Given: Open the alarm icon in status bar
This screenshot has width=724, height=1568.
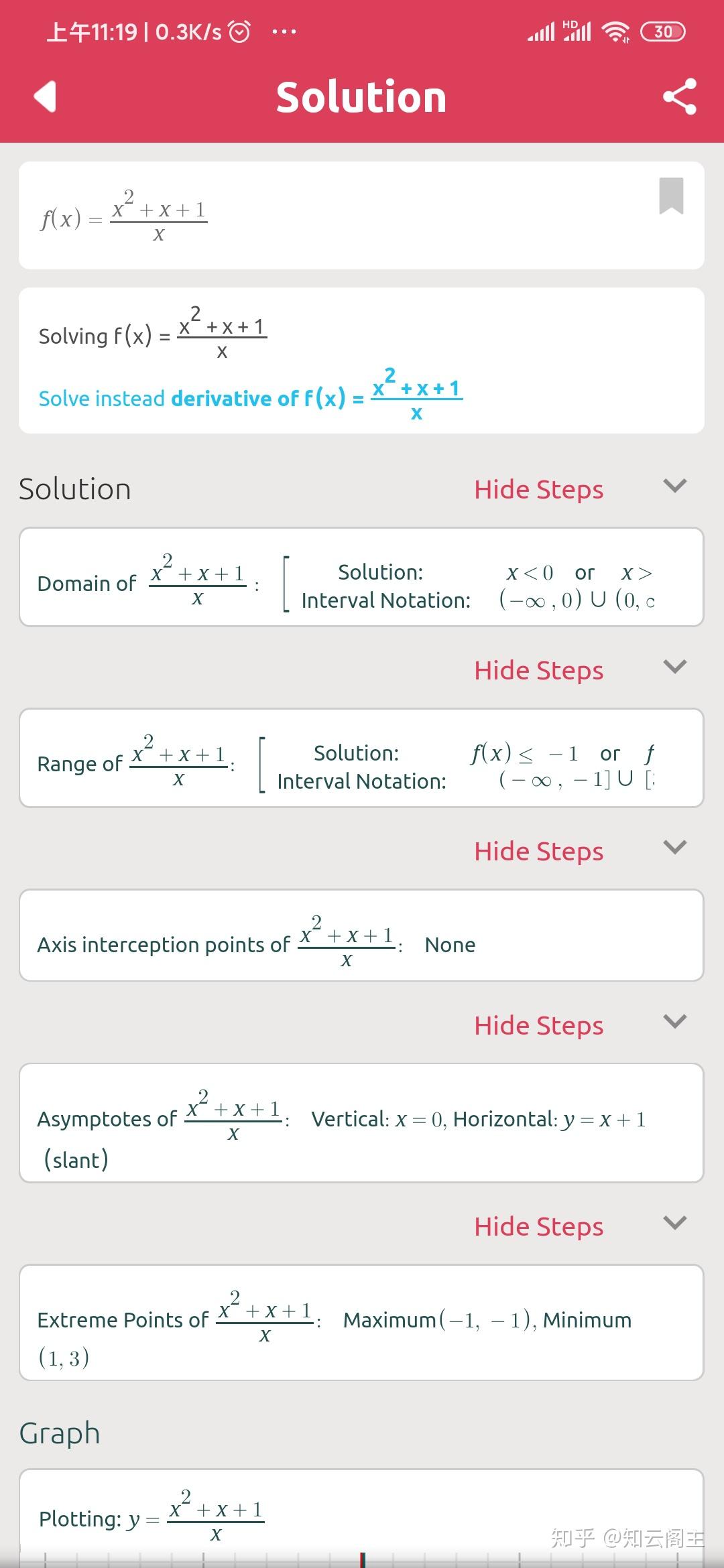Looking at the screenshot, I should (239, 31).
